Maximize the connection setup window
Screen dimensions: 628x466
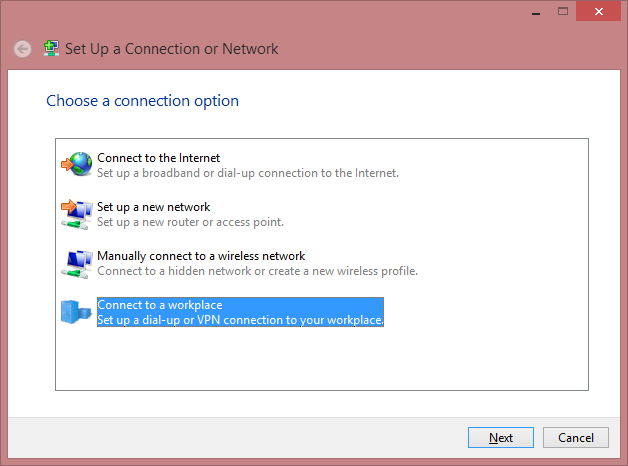click(x=563, y=11)
